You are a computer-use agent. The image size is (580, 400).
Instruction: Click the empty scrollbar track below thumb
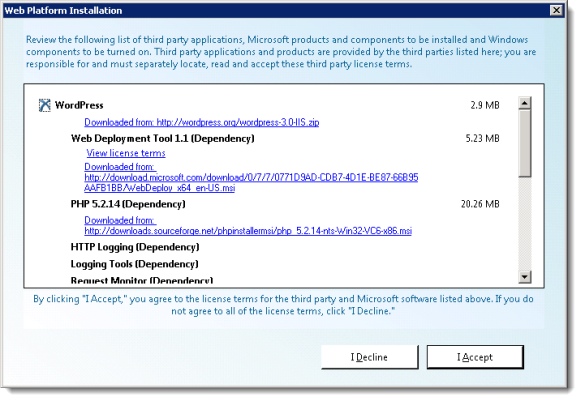click(x=525, y=224)
